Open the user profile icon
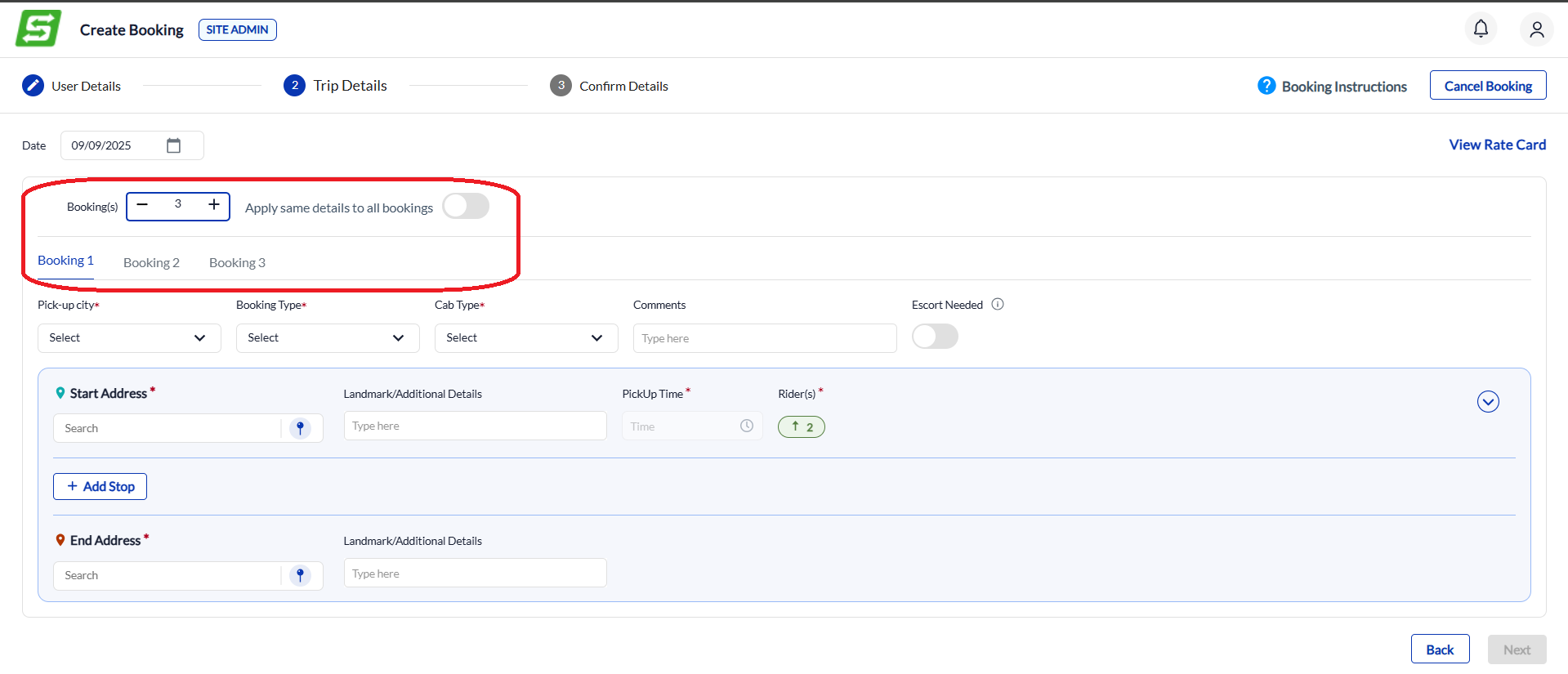This screenshot has width=1568, height=674. [x=1536, y=29]
